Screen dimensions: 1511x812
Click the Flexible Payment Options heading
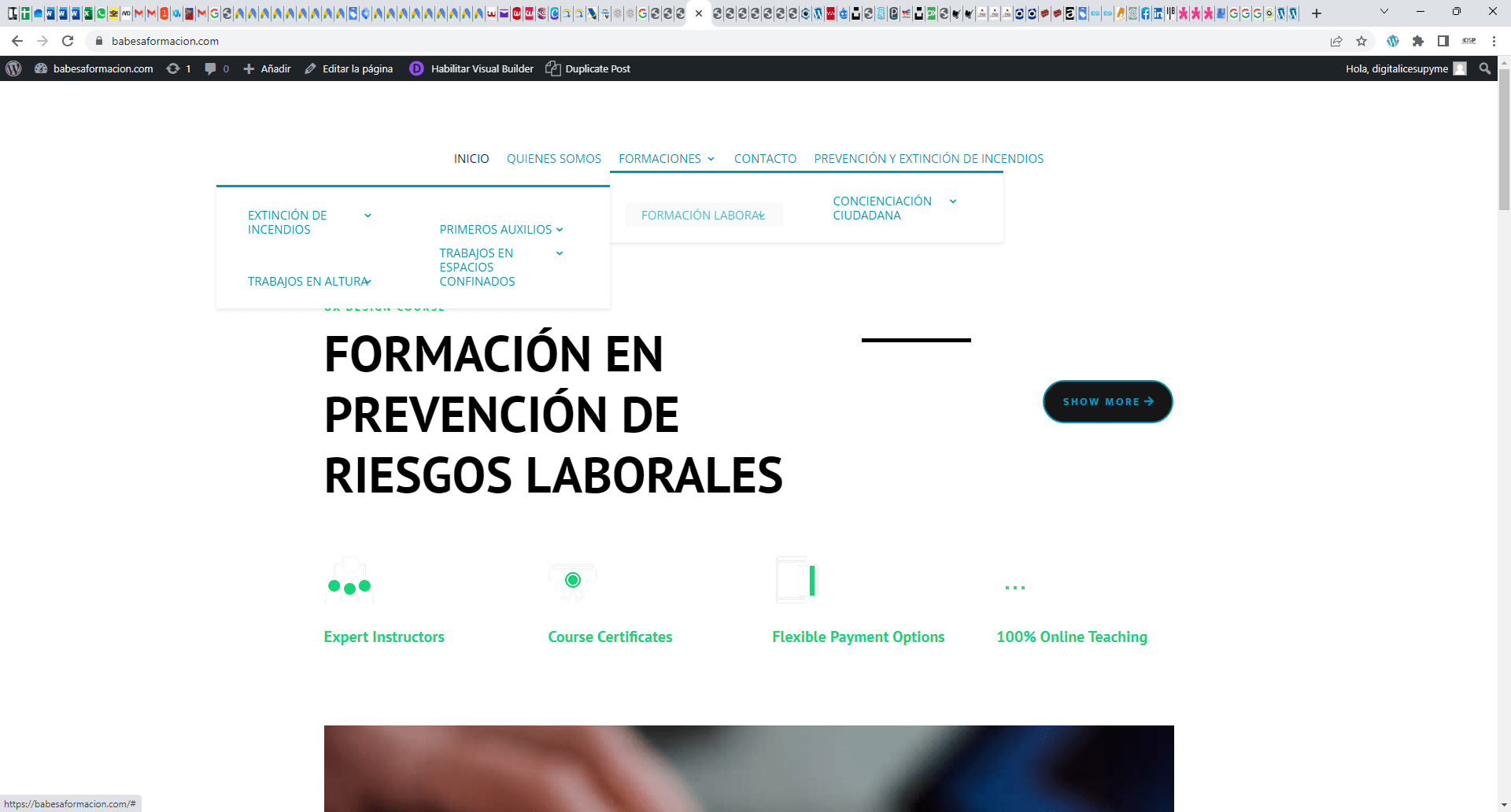click(859, 637)
